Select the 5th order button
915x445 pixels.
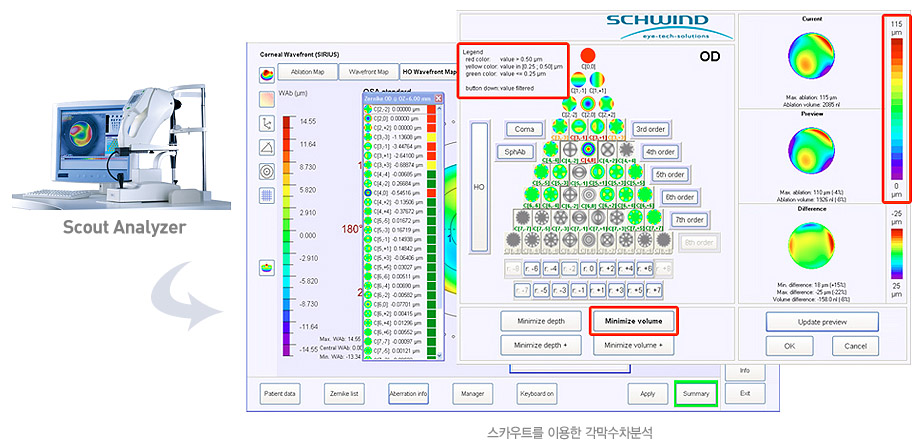[x=670, y=174]
